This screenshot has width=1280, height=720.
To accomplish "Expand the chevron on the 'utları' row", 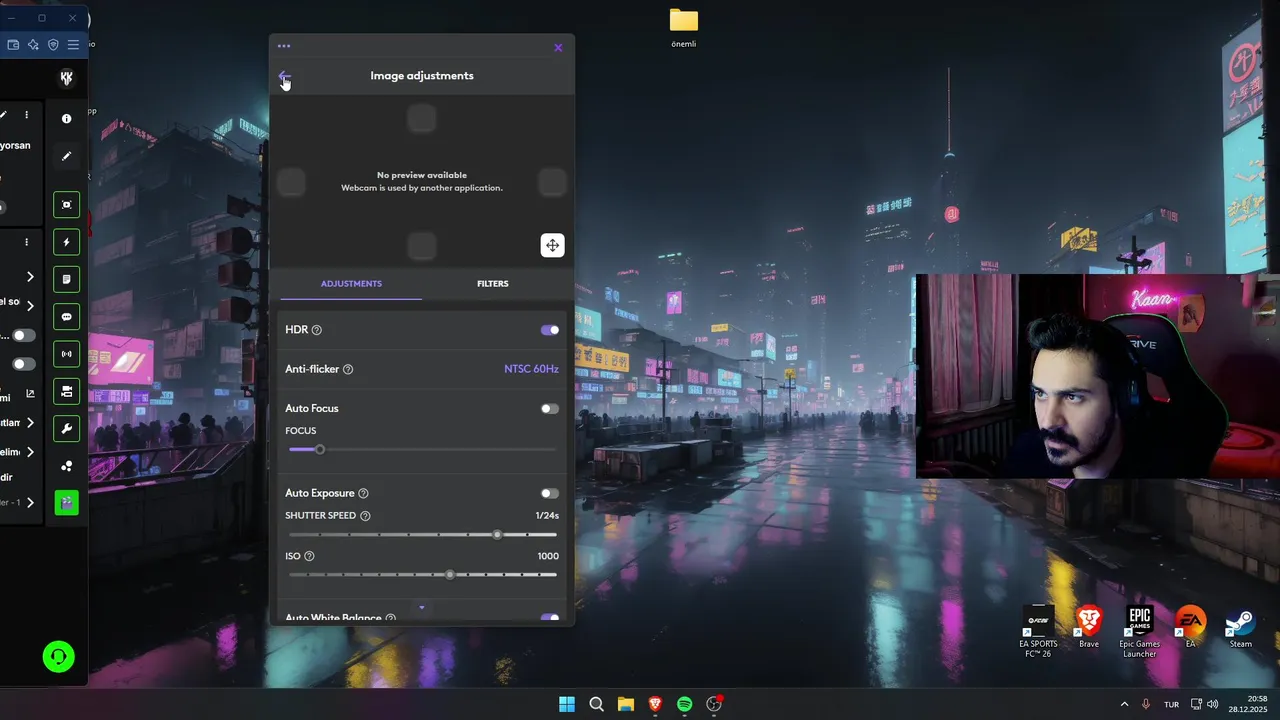I will click(30, 423).
